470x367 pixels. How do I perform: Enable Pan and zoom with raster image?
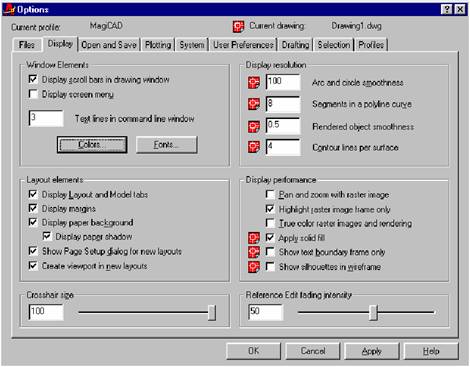[270, 194]
